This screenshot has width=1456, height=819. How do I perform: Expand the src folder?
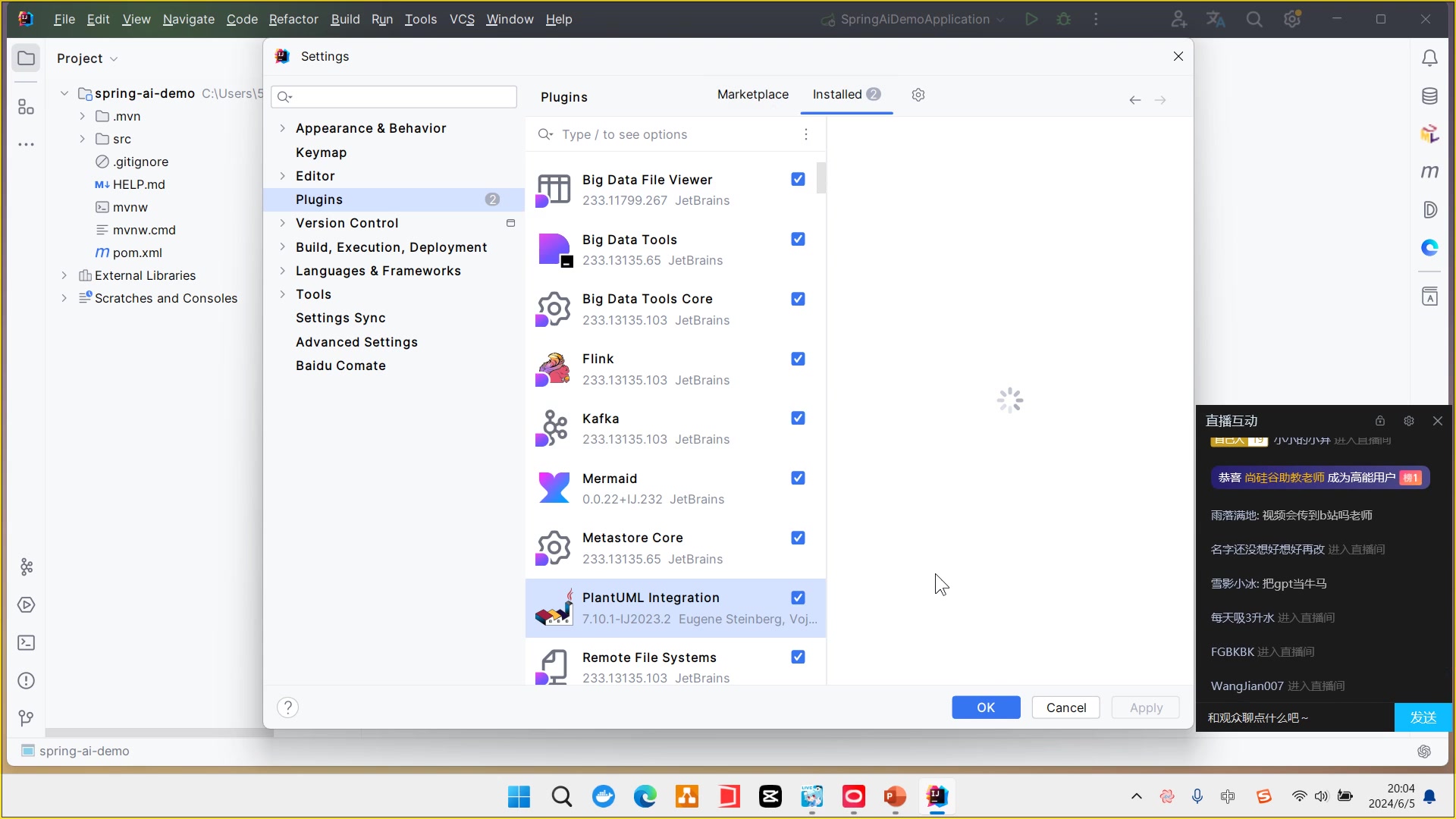pos(83,139)
